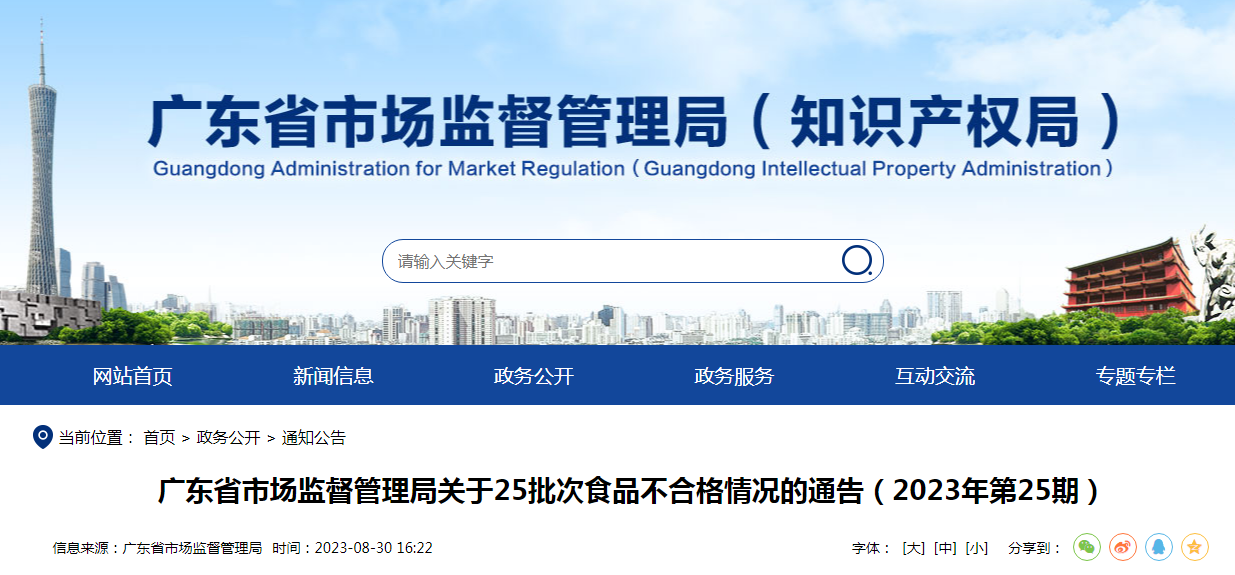Click the article headline about 25批次食品
The image size is (1235, 575).
(x=629, y=491)
